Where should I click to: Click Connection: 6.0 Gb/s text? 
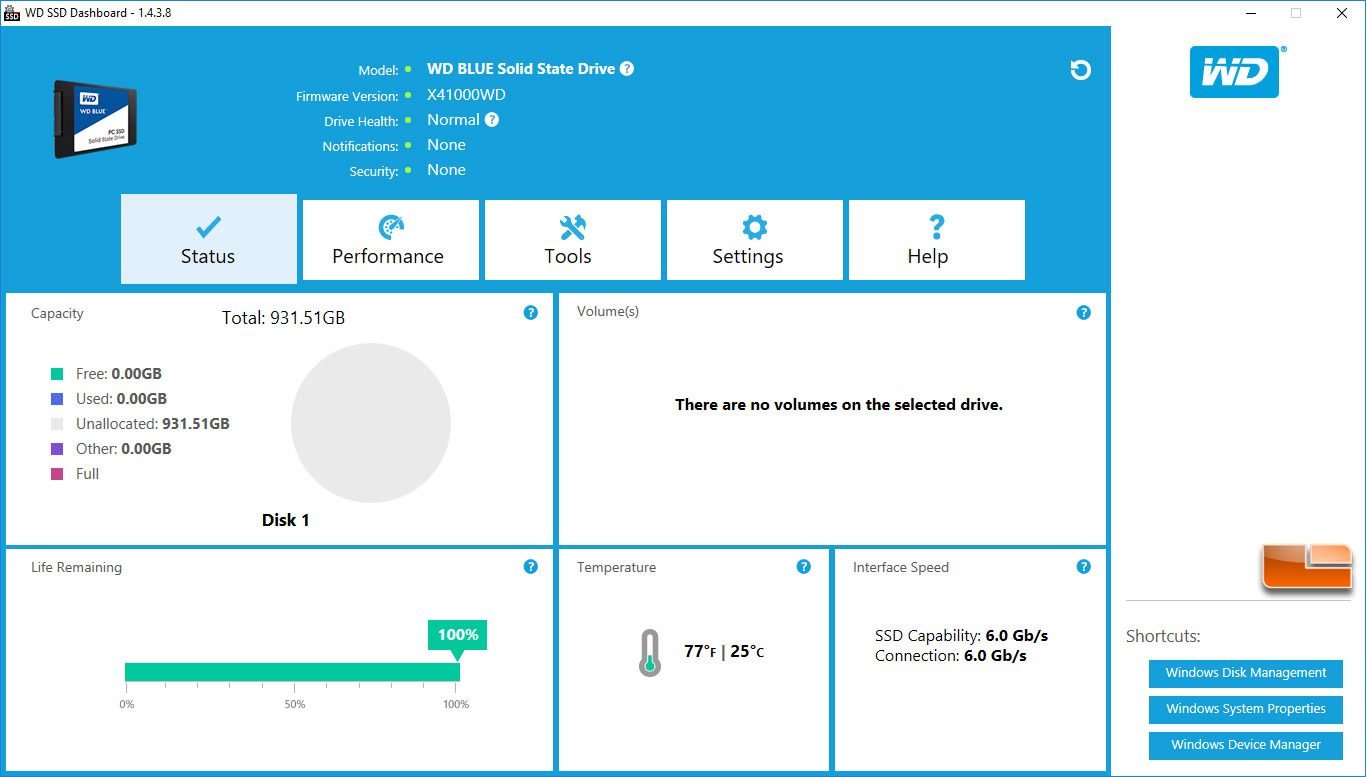[950, 656]
